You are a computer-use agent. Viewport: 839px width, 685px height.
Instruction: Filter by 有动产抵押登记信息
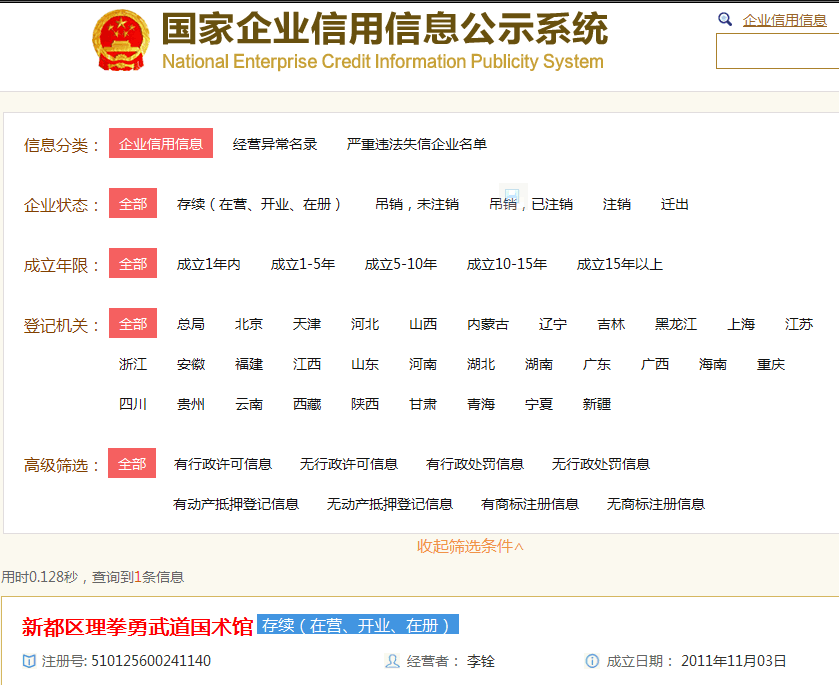click(236, 504)
